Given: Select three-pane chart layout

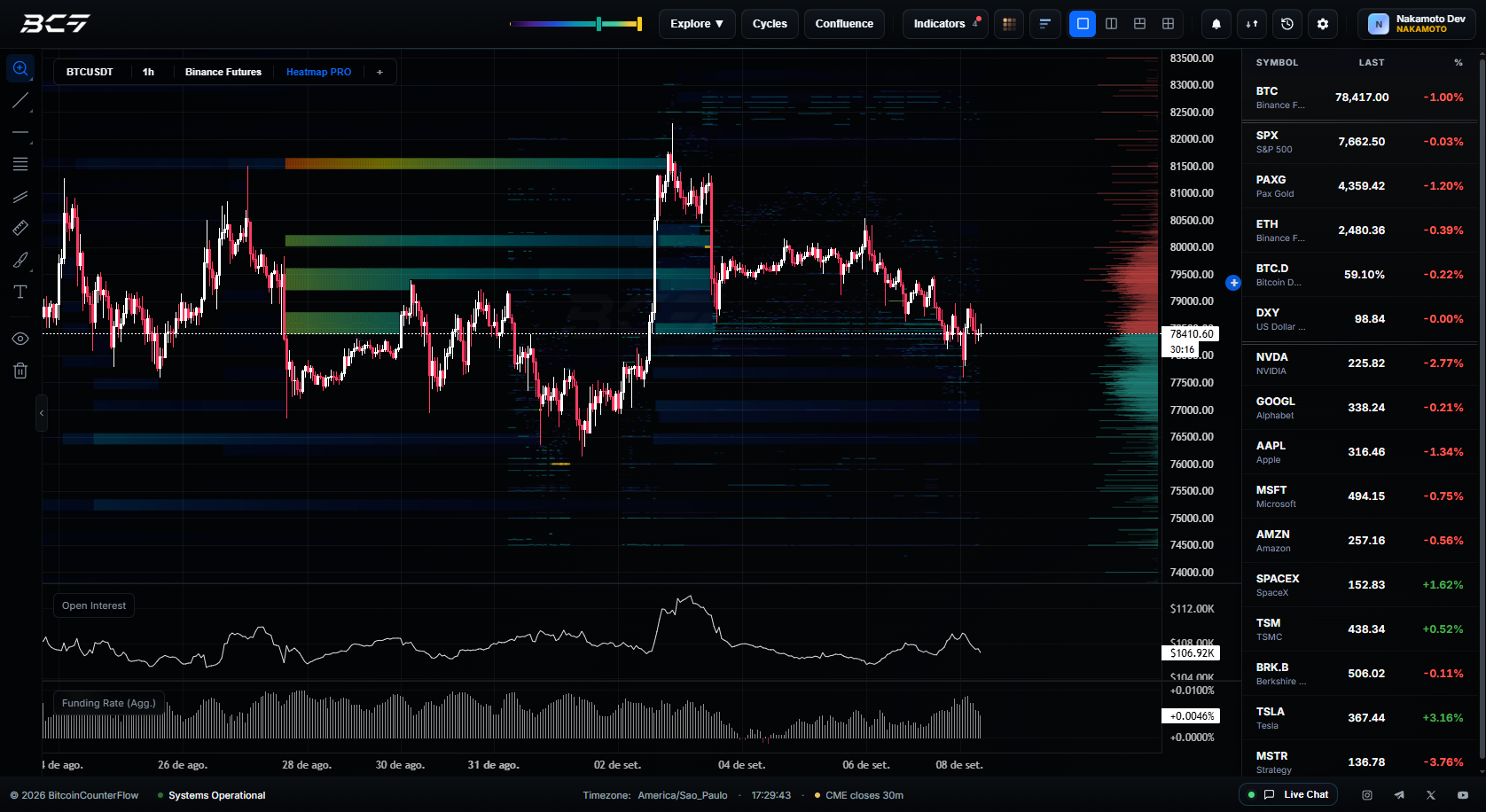Looking at the screenshot, I should [1139, 24].
